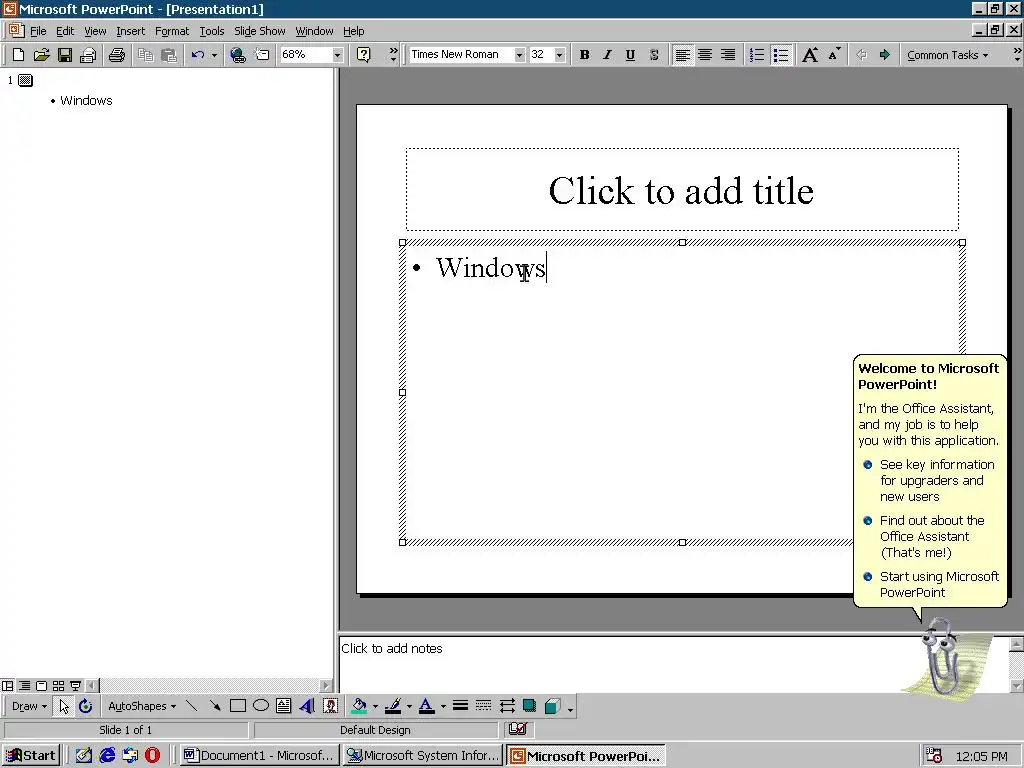Open the Format menu
The height and width of the screenshot is (768, 1024).
pos(172,31)
